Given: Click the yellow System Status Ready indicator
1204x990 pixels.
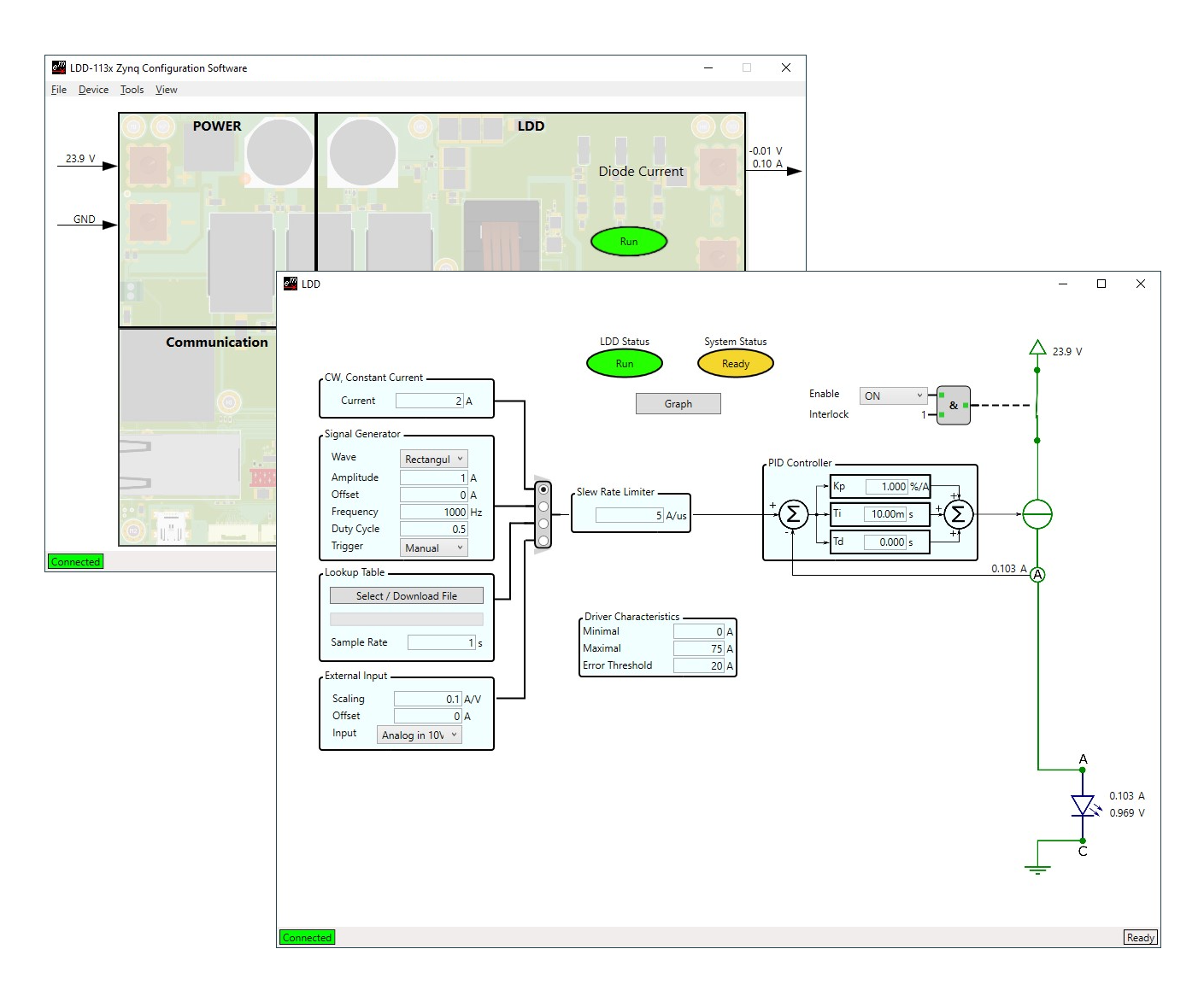Looking at the screenshot, I should (x=736, y=363).
